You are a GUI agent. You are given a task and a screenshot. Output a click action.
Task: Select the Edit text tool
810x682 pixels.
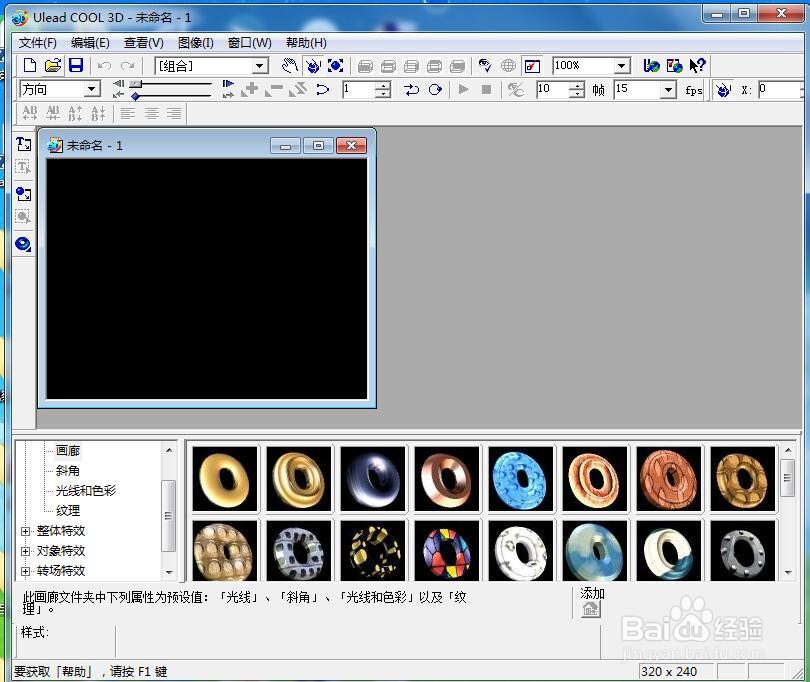23,166
